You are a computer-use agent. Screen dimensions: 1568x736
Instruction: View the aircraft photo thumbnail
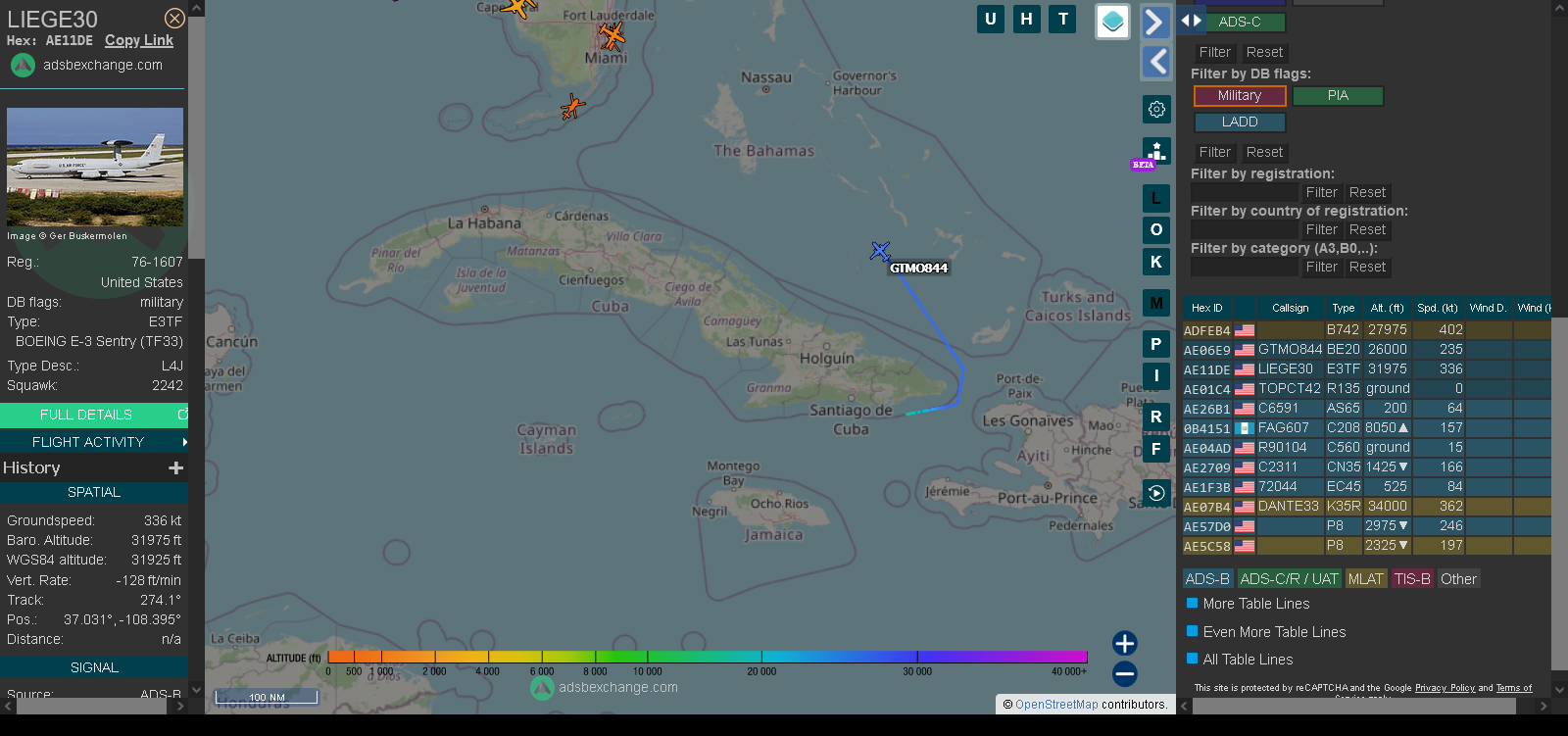tap(95, 167)
